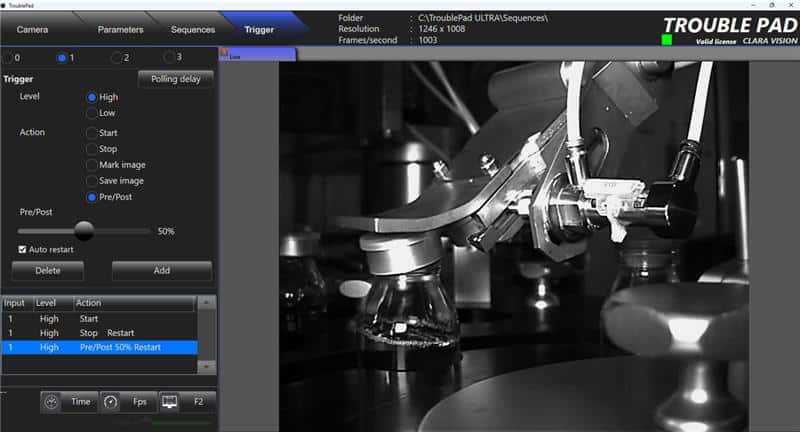Image resolution: width=800 pixels, height=432 pixels.
Task: Click the clock icon next to Time
Action: point(51,402)
